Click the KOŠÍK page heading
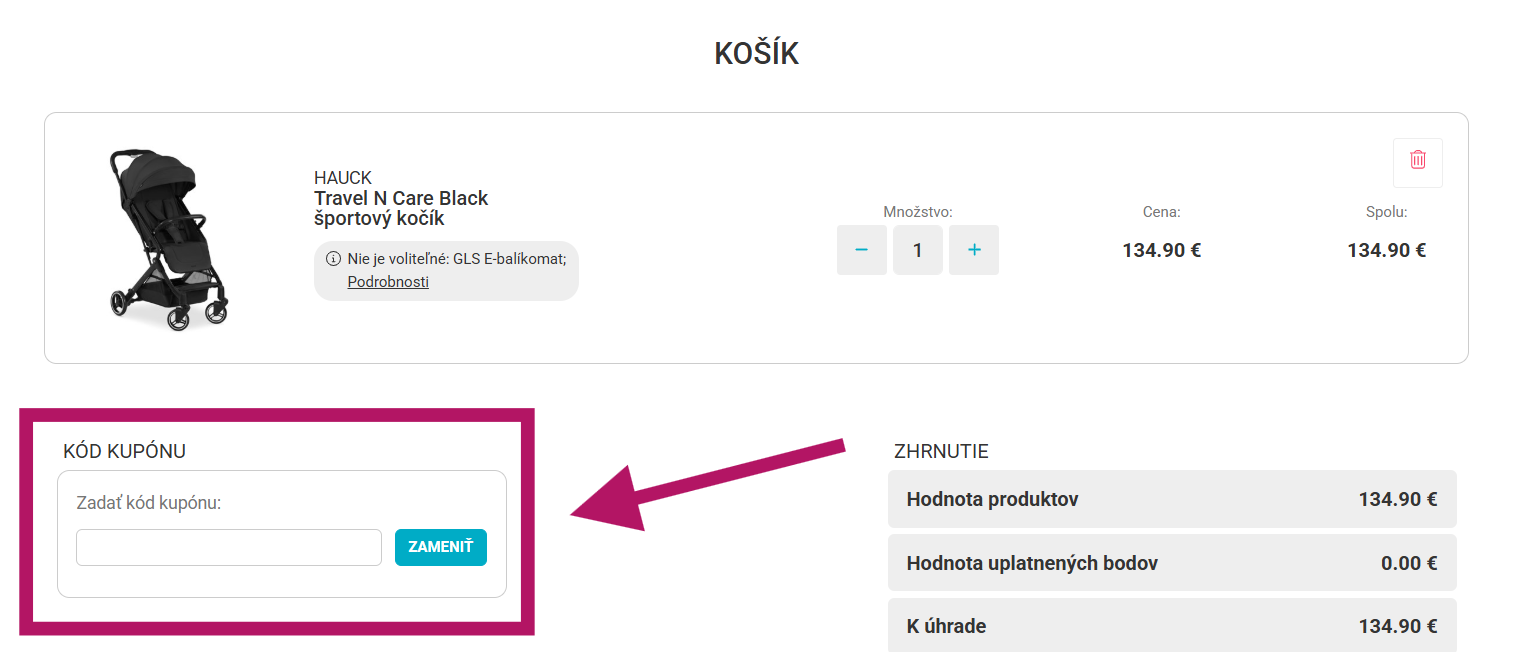 coord(757,54)
